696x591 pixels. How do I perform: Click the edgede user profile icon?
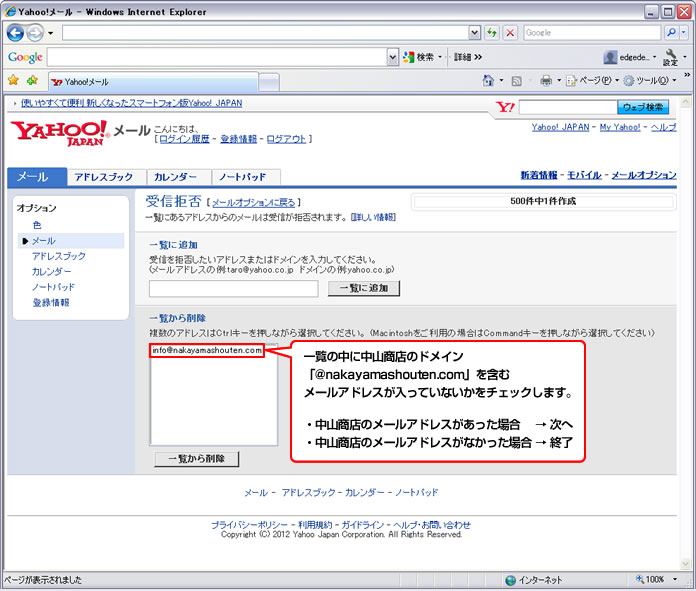610,57
